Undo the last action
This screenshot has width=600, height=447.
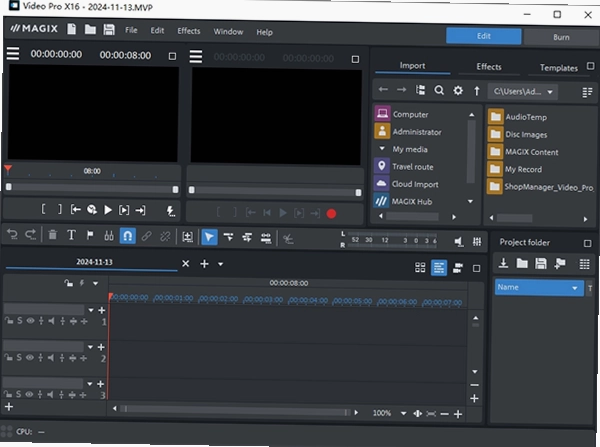(x=12, y=234)
